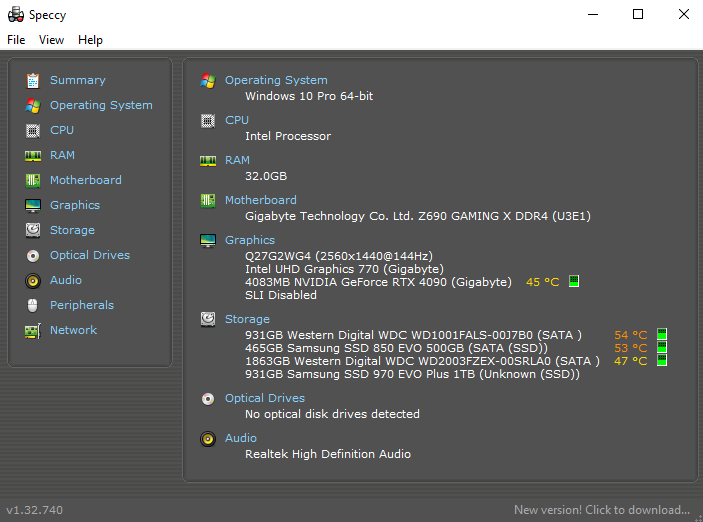Click the Peripherals mouse icon in sidebar
This screenshot has height=522, width=703.
coord(33,305)
